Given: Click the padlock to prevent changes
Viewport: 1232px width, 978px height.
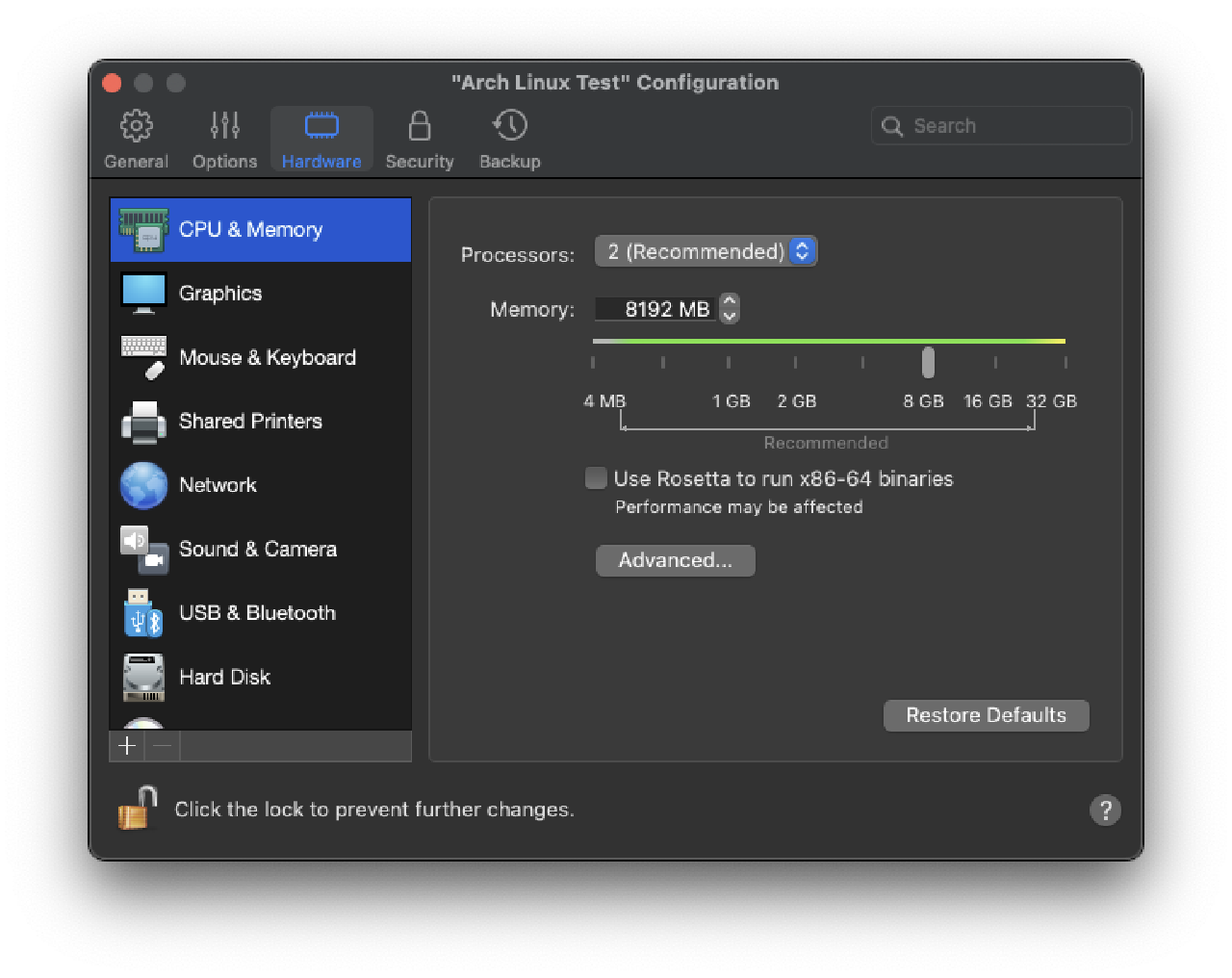Looking at the screenshot, I should click(x=138, y=809).
